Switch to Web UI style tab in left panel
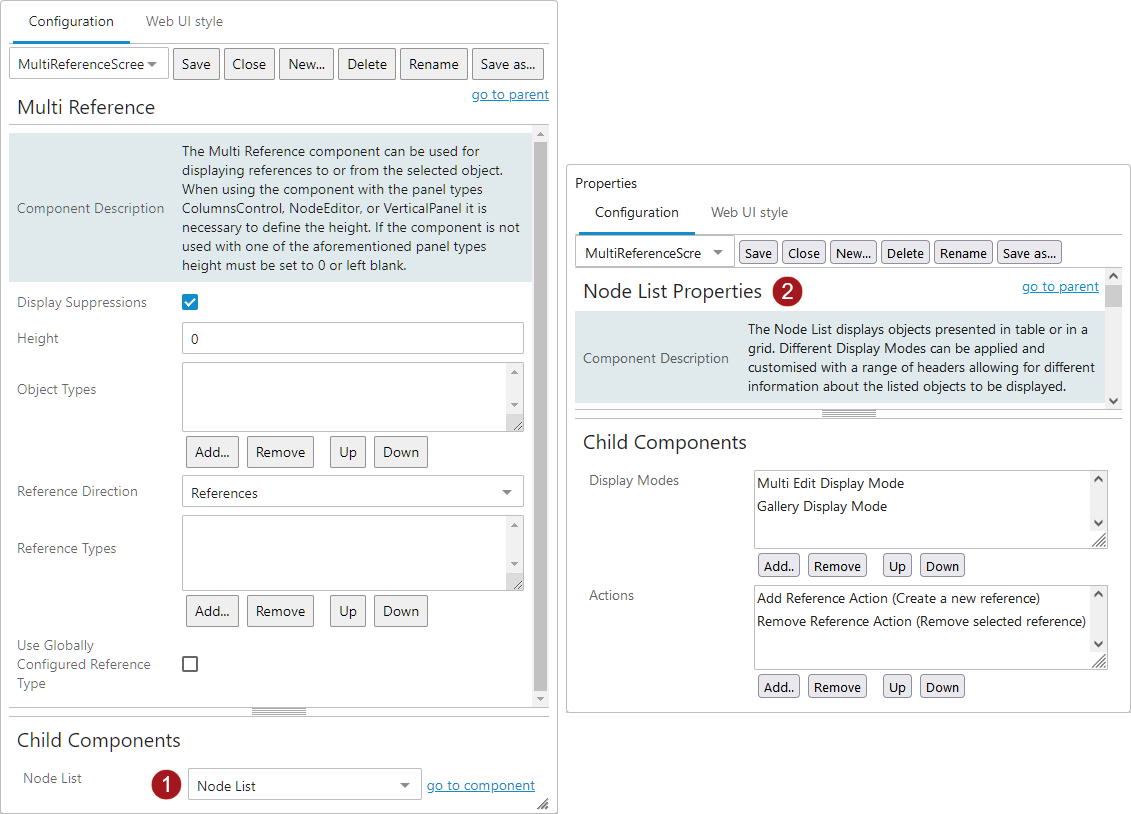This screenshot has height=814, width=1131. 184,21
